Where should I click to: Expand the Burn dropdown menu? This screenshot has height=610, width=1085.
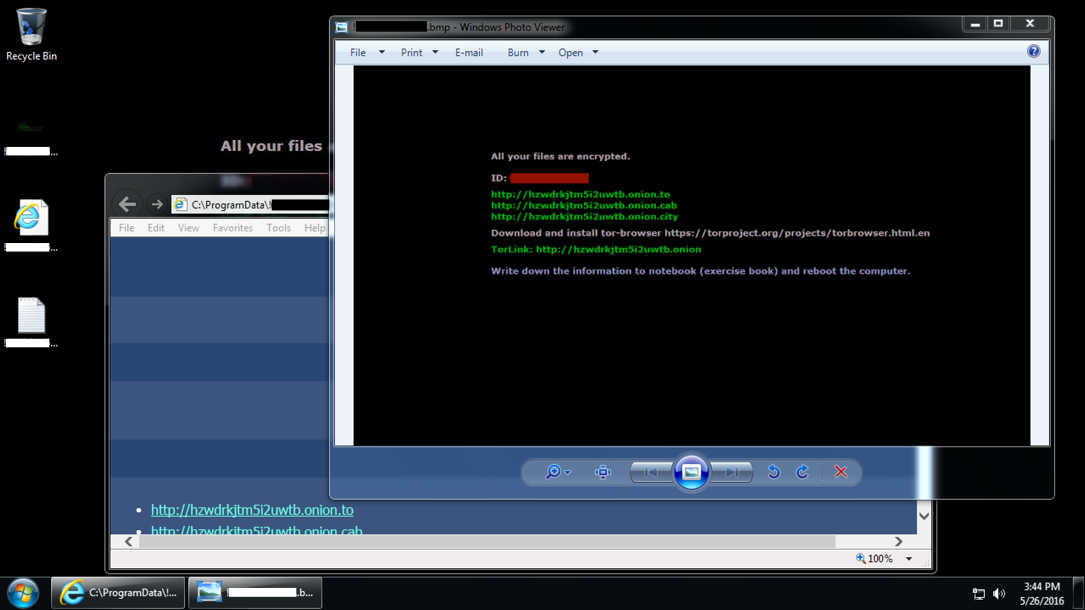point(525,53)
